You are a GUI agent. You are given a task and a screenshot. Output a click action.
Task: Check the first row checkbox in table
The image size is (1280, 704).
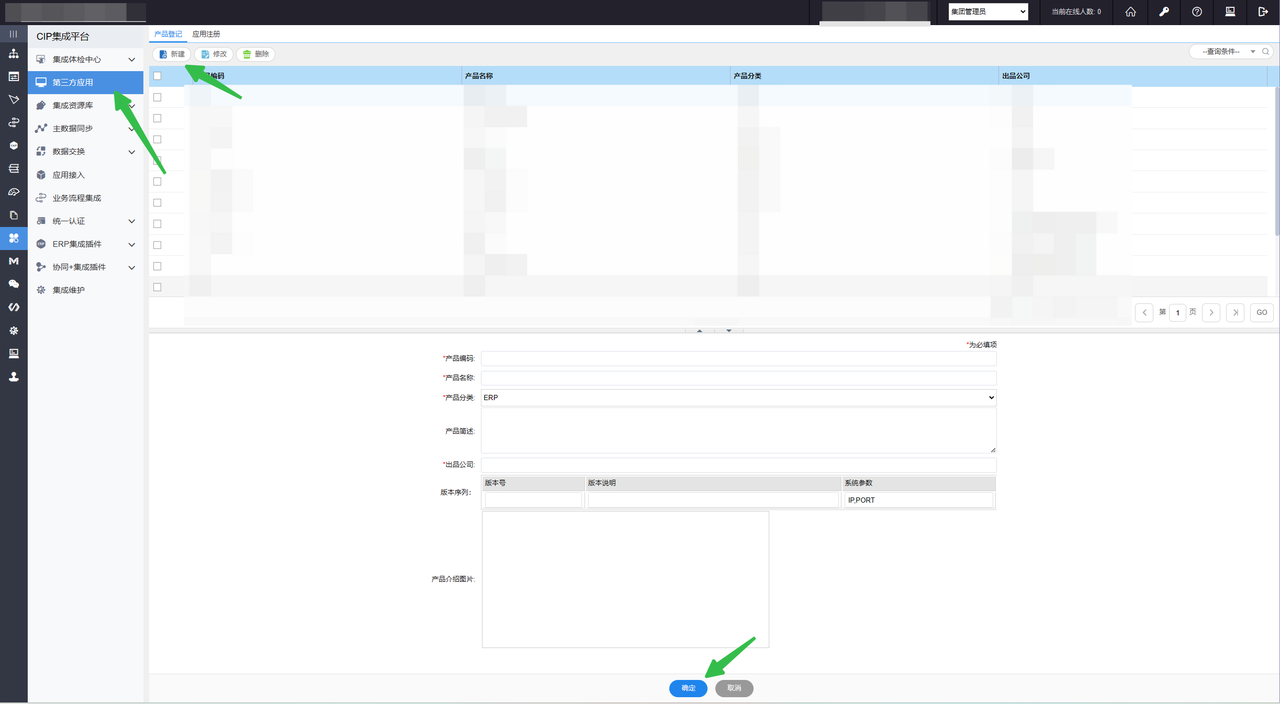click(157, 97)
